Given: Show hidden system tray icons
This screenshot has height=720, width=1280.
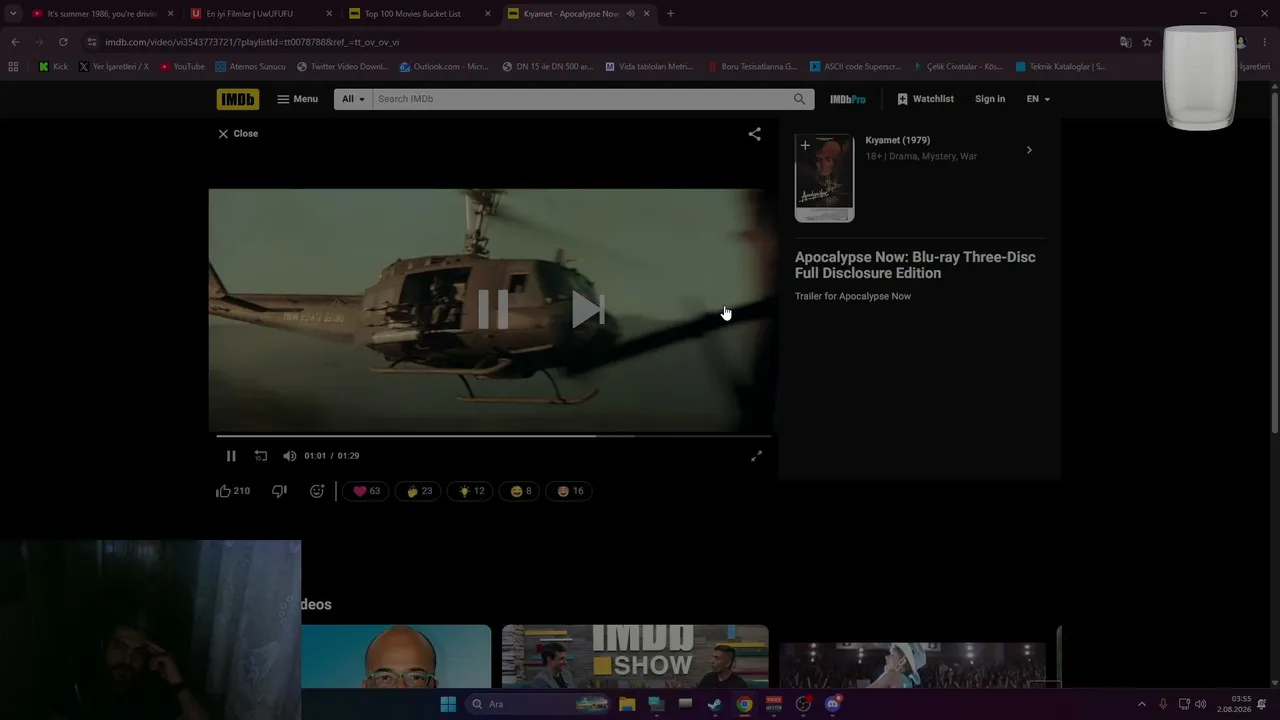Looking at the screenshot, I should (1142, 704).
